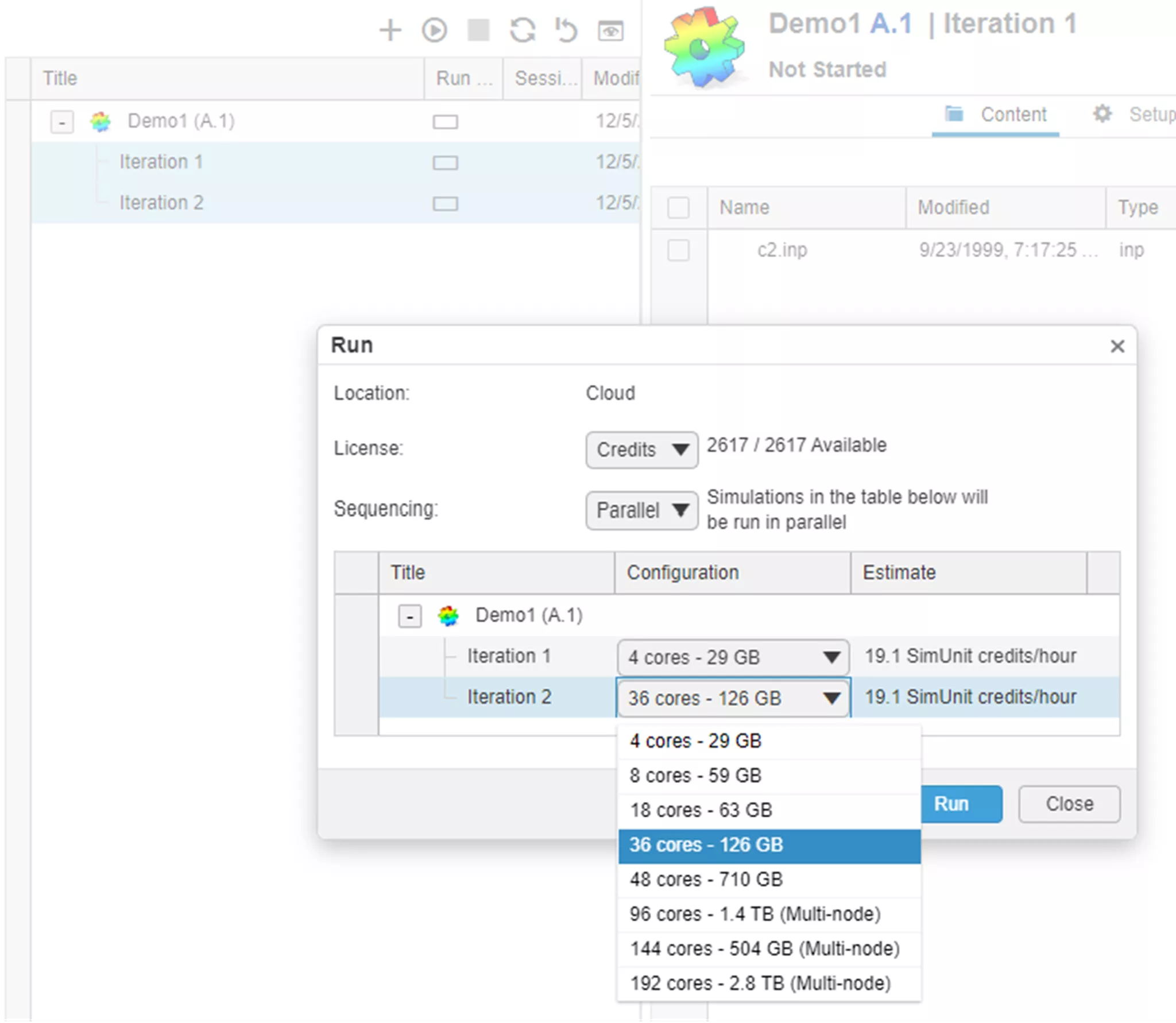Collapse Demo1 (A.1) in the simulation tree
The width and height of the screenshot is (1176, 1023).
[62, 122]
